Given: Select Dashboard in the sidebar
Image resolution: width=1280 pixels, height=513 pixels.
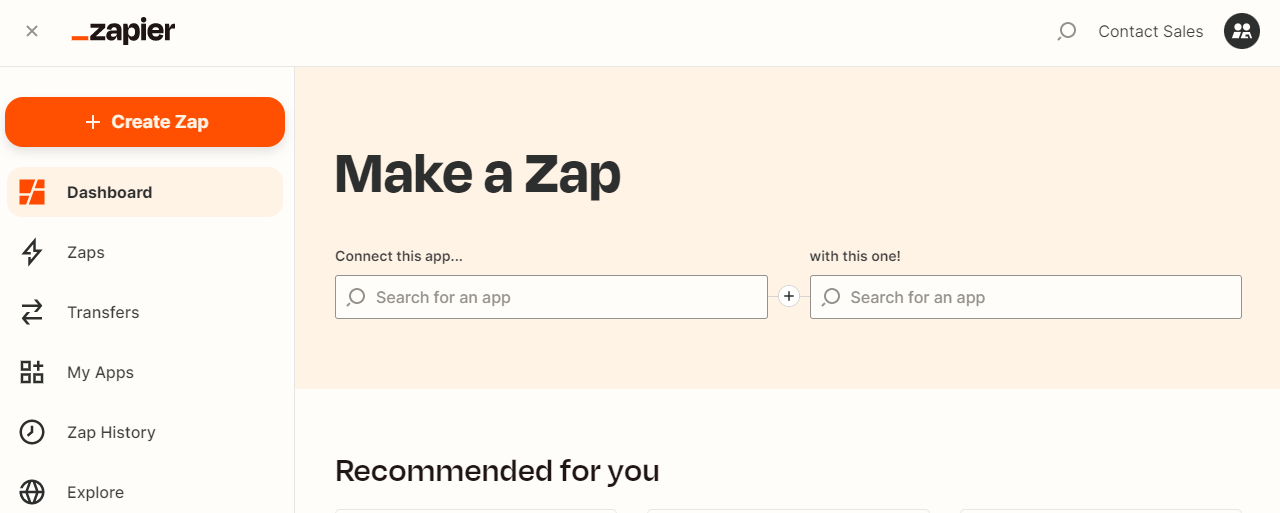Looking at the screenshot, I should [145, 192].
